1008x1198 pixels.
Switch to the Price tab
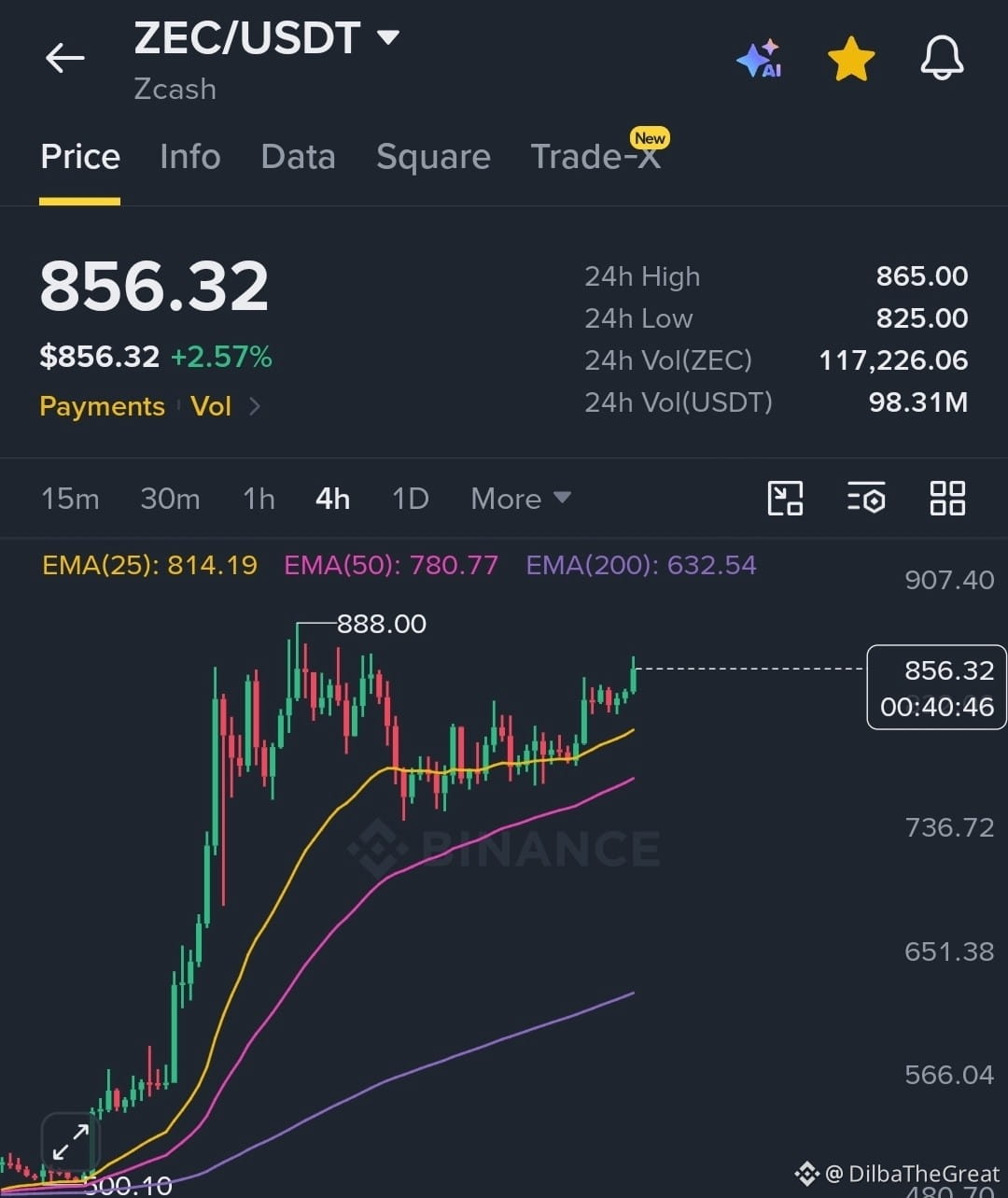[80, 157]
